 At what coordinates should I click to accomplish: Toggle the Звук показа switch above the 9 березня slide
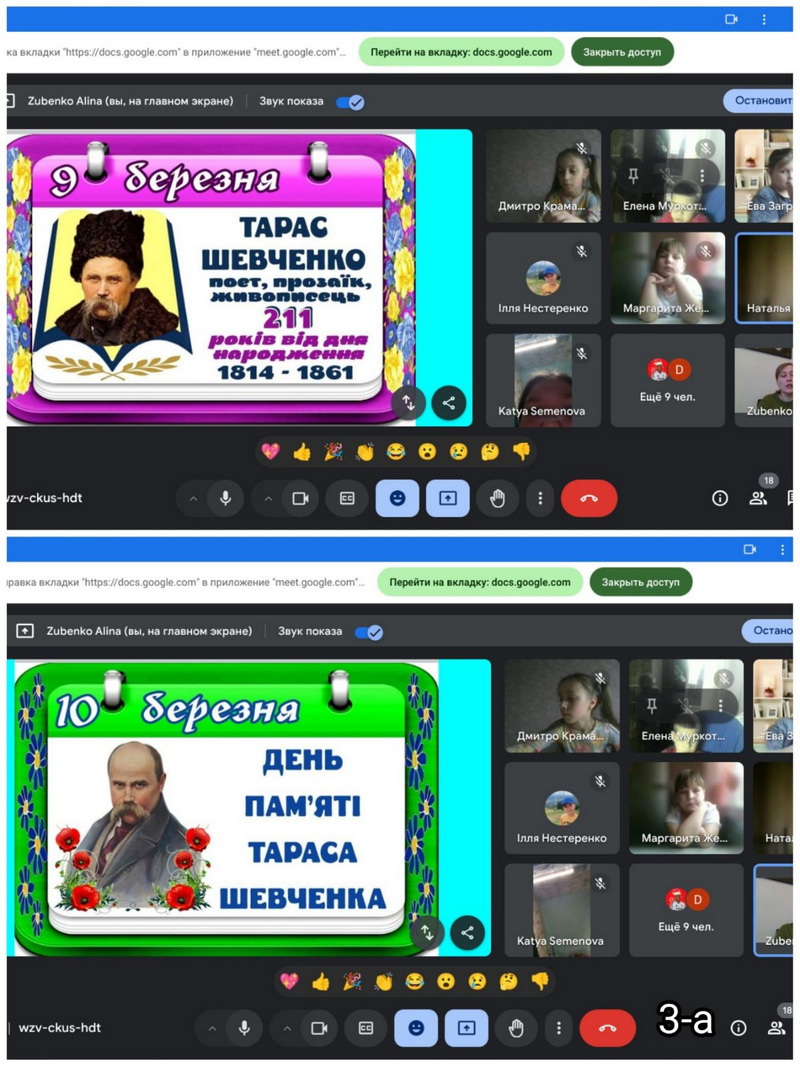[350, 102]
